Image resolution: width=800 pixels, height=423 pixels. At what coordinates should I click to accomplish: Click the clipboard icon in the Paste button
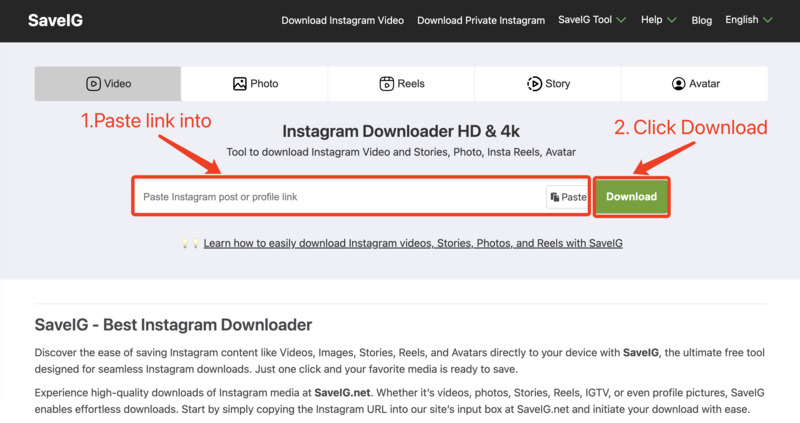pyautogui.click(x=555, y=197)
